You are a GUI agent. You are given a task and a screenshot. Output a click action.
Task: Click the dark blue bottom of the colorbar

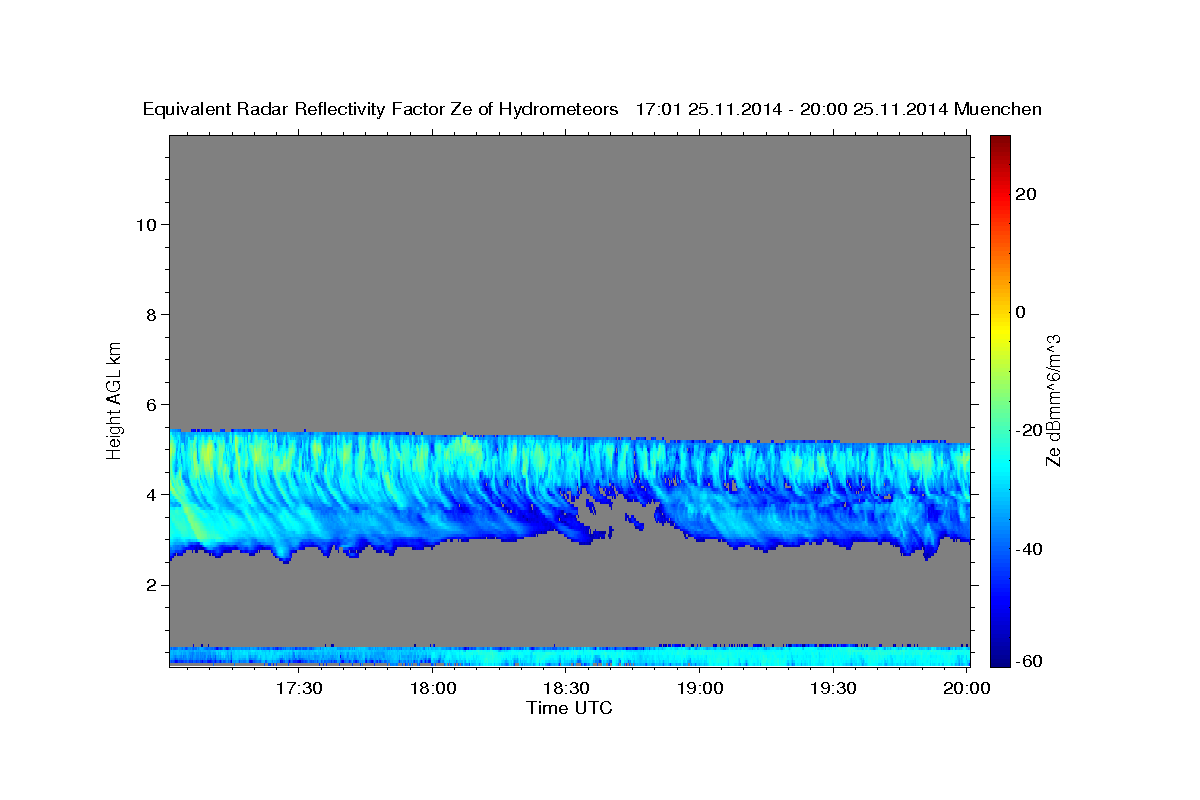[999, 655]
